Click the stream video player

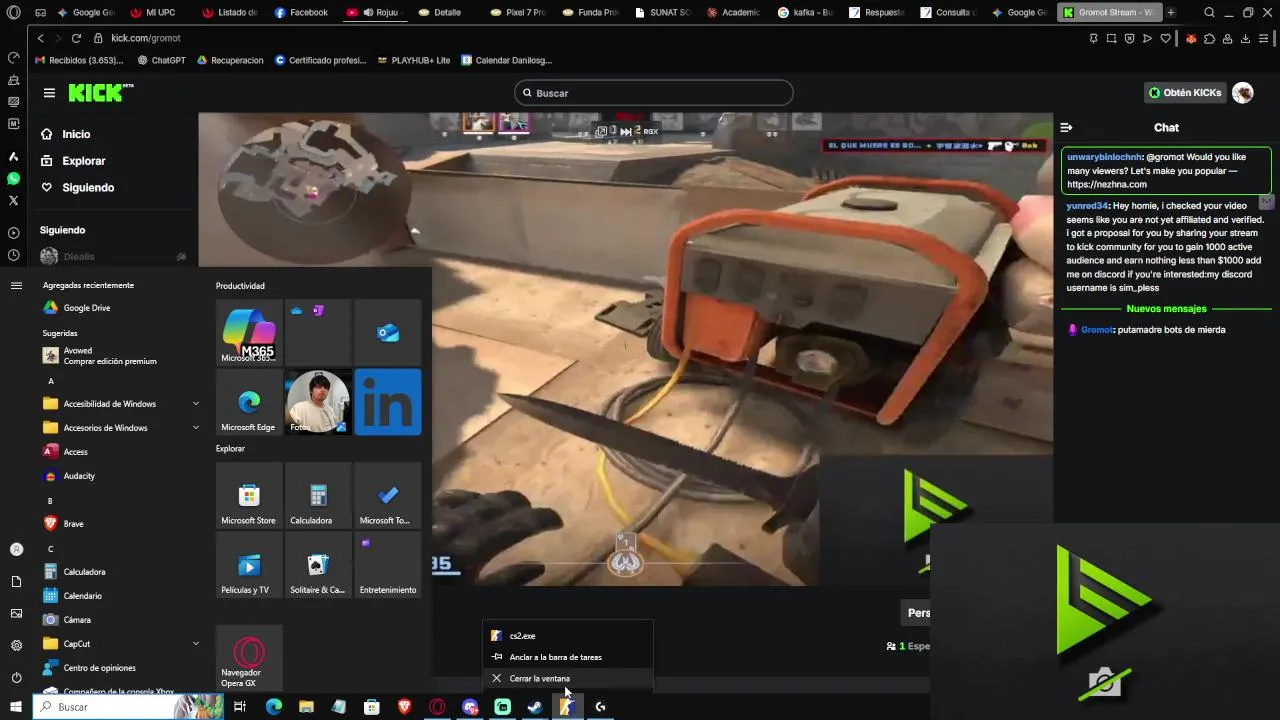tap(625, 348)
